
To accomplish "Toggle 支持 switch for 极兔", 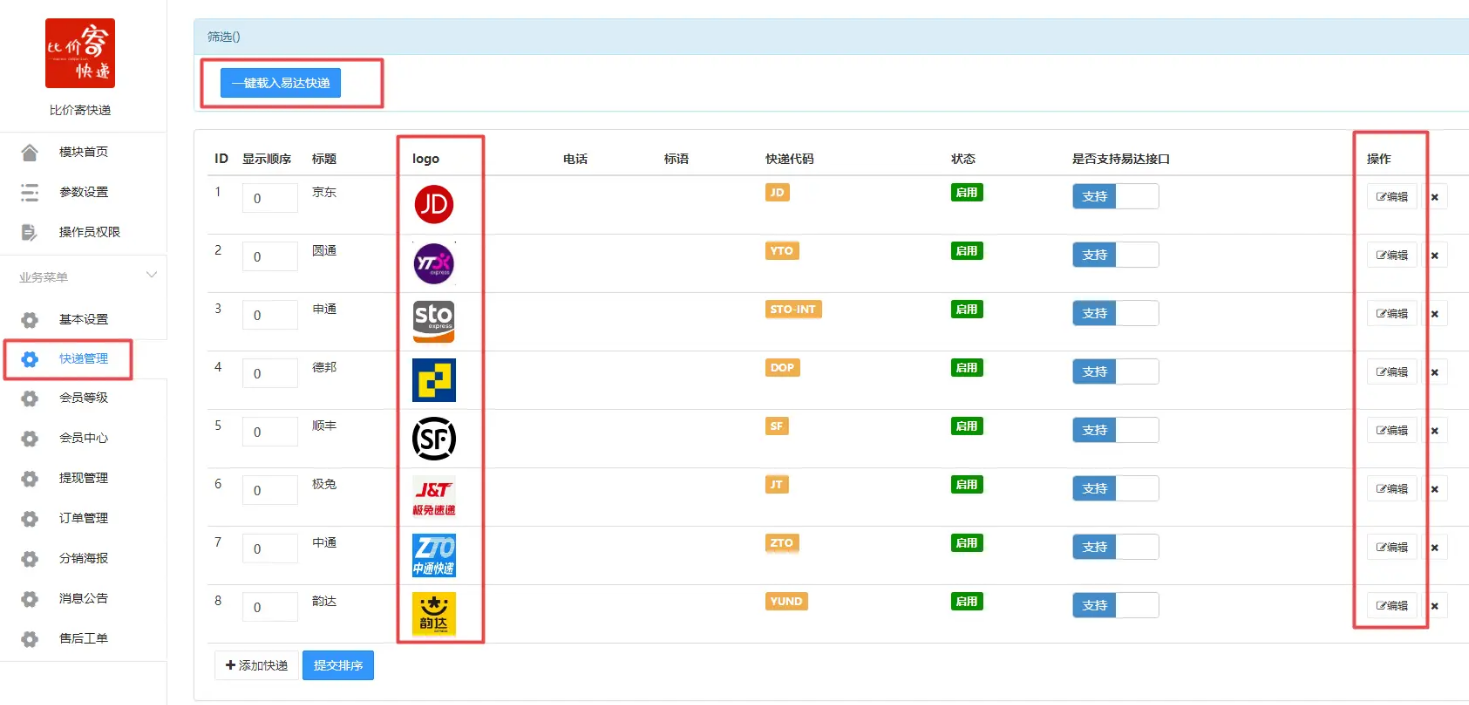I will tap(1115, 488).
